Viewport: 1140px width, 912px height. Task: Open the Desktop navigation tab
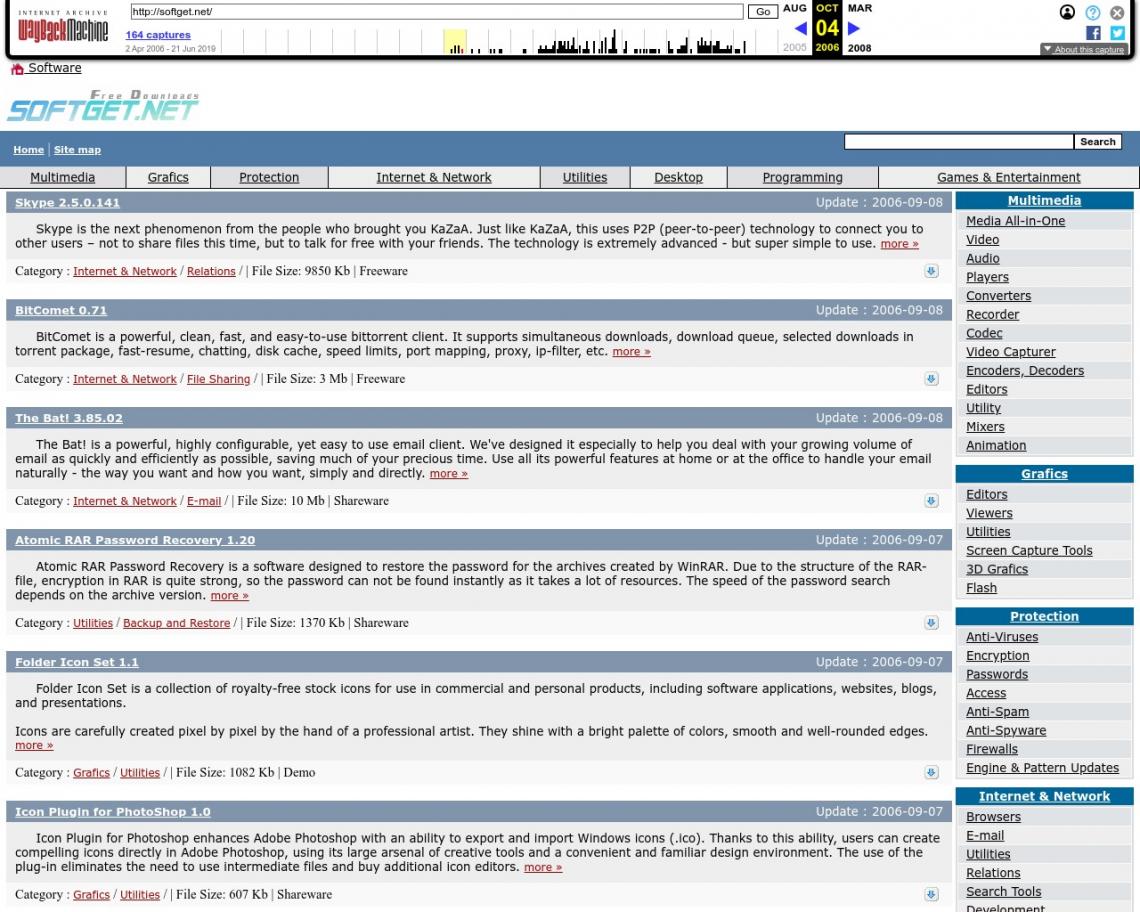coord(678,177)
